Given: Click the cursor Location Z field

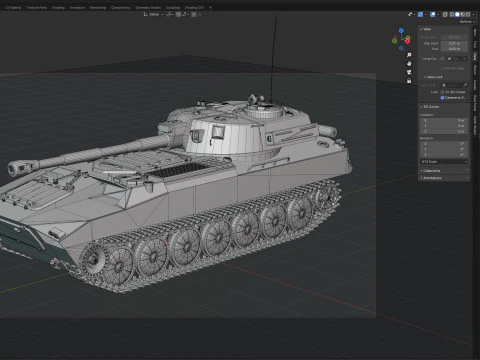Looking at the screenshot, I should [x=444, y=132].
